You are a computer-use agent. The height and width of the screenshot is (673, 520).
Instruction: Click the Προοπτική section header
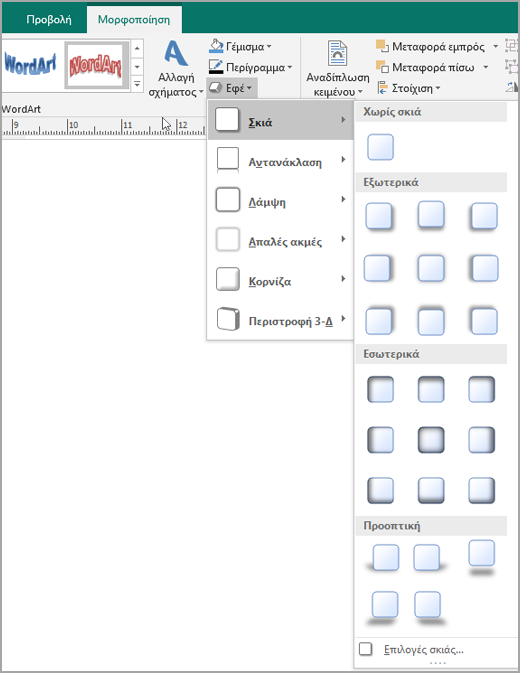(x=431, y=526)
